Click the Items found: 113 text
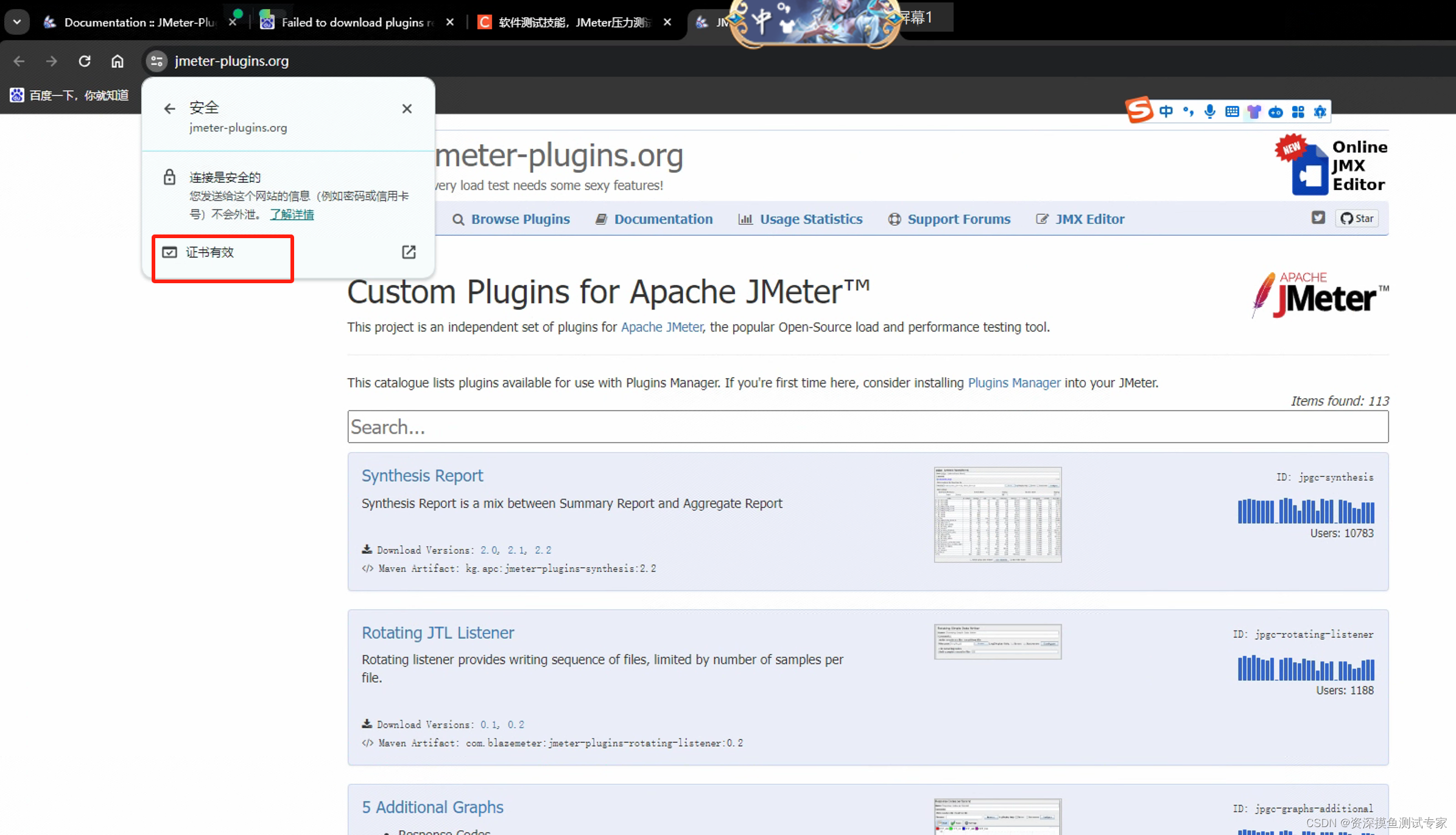Screen dimensions: 1456x835 pyautogui.click(x=1340, y=401)
